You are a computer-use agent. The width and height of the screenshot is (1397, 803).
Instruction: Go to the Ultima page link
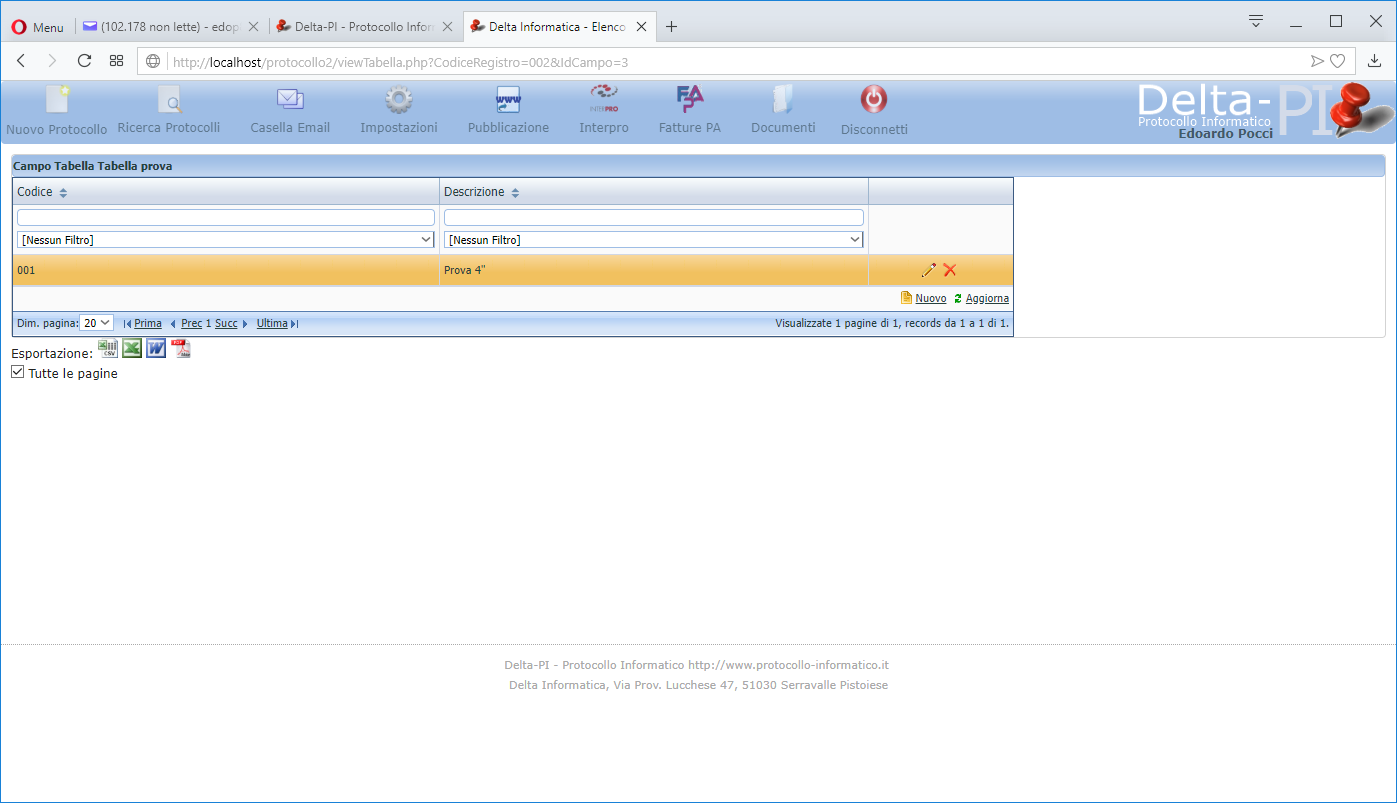pos(272,323)
